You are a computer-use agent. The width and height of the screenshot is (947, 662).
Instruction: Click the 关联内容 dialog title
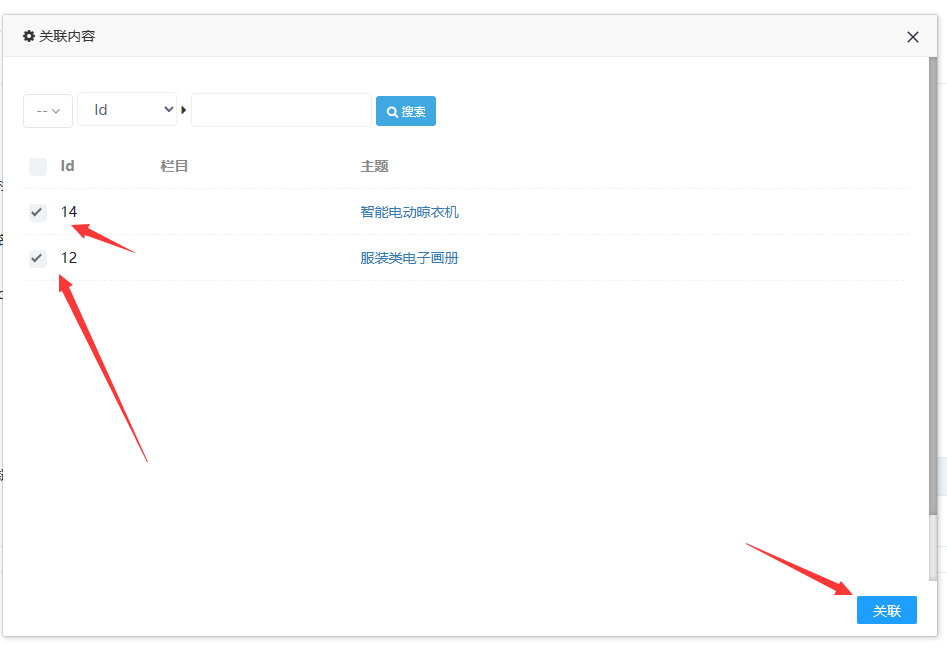click(67, 36)
